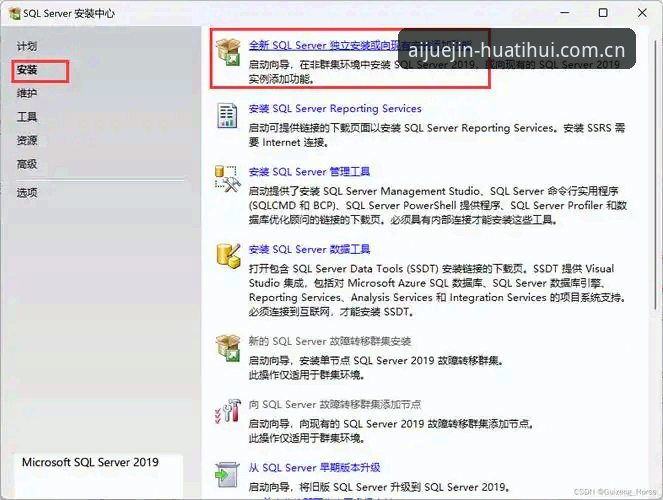Click 向 SQL Server 故障转移群集添加节点 text
The height and width of the screenshot is (500, 663).
(x=334, y=404)
